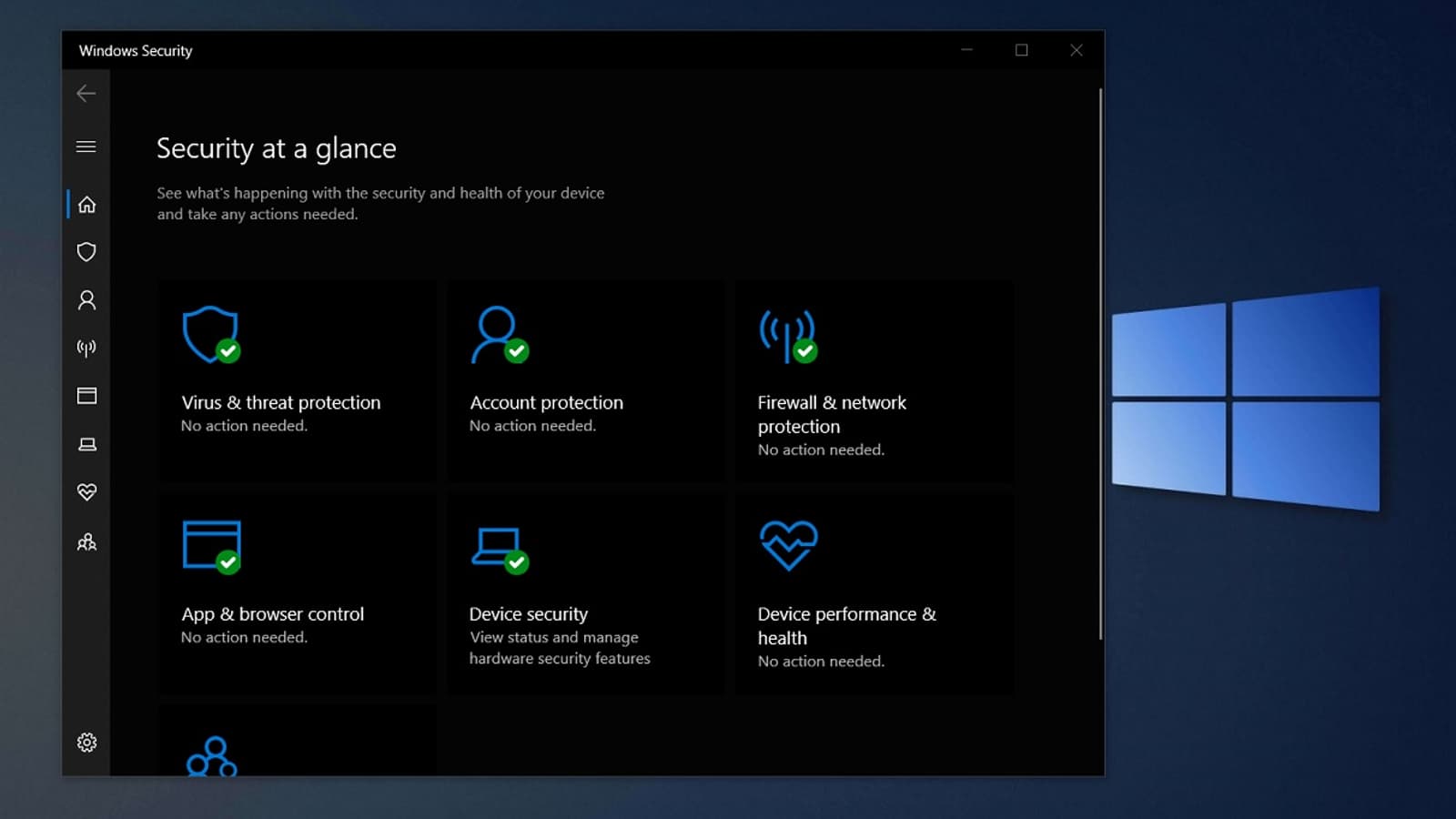Click the Virus & threat protection shield tile icon
Viewport: 1456px width, 819px height.
point(210,335)
